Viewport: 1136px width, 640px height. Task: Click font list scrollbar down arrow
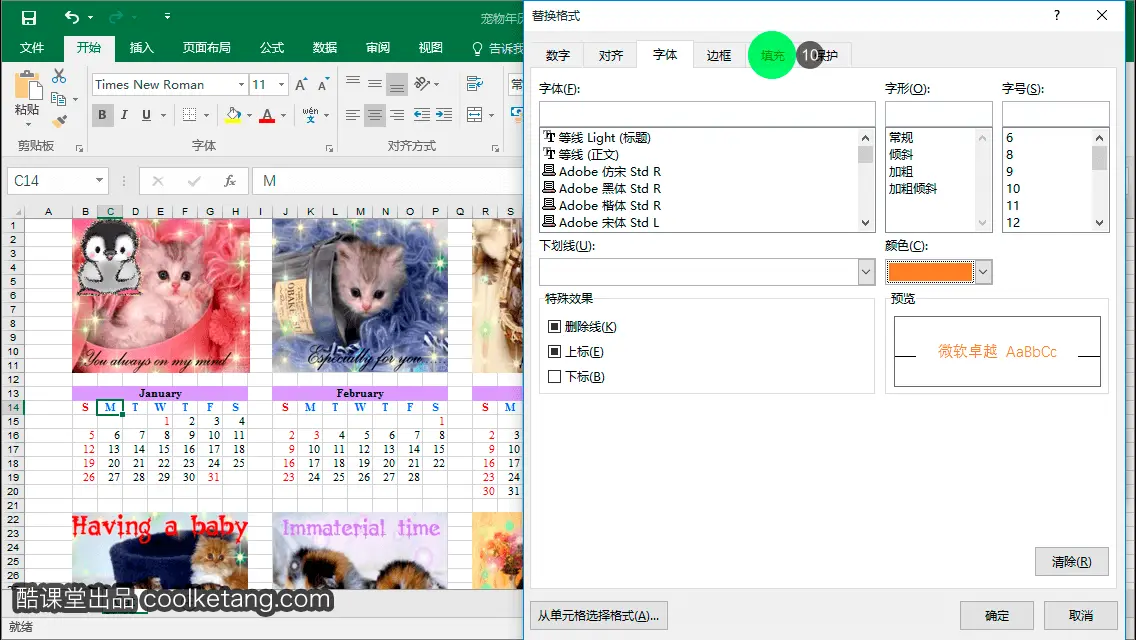[x=866, y=223]
